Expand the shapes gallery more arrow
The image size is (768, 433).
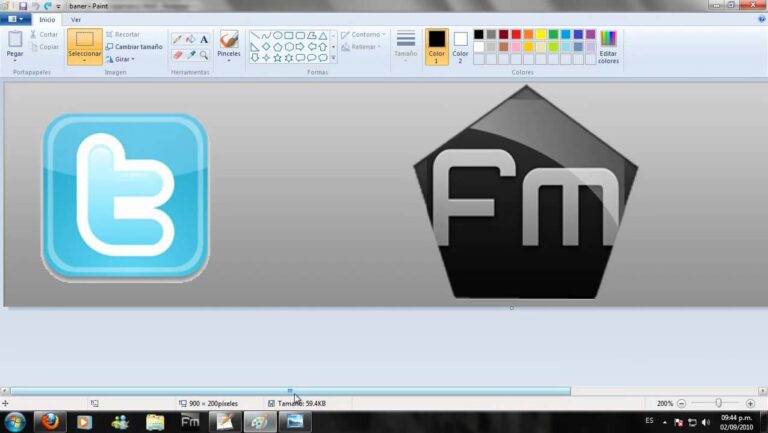[334, 58]
